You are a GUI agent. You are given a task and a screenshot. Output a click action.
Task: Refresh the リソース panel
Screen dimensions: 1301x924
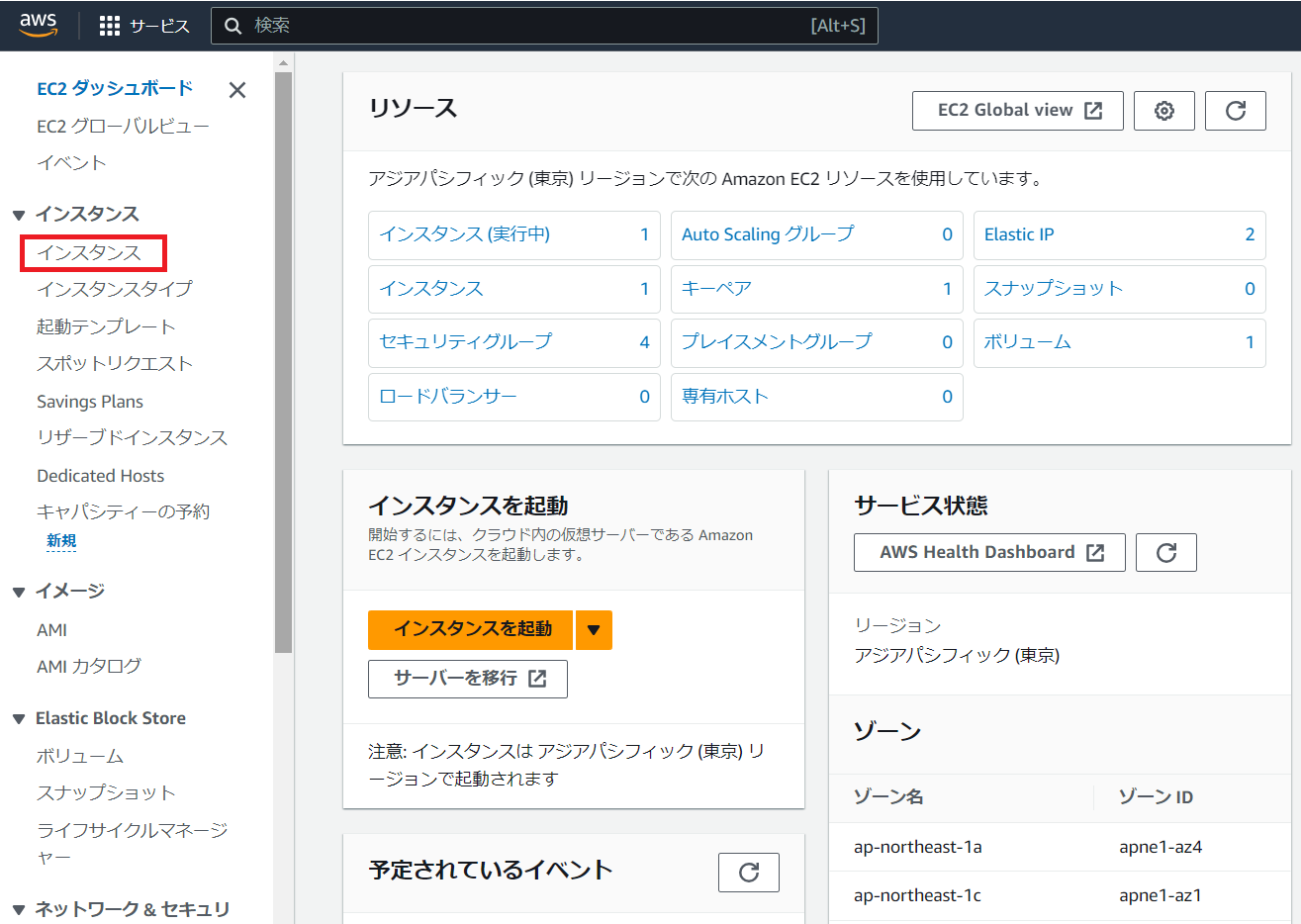pos(1235,110)
